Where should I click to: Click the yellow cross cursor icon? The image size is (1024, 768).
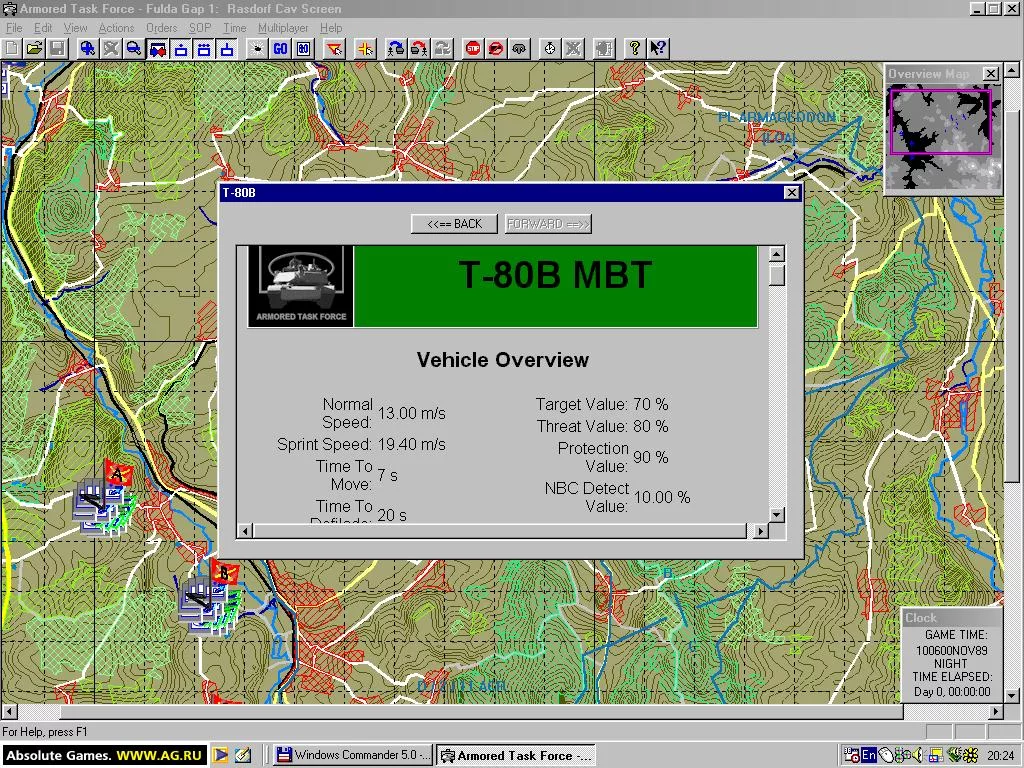point(365,48)
